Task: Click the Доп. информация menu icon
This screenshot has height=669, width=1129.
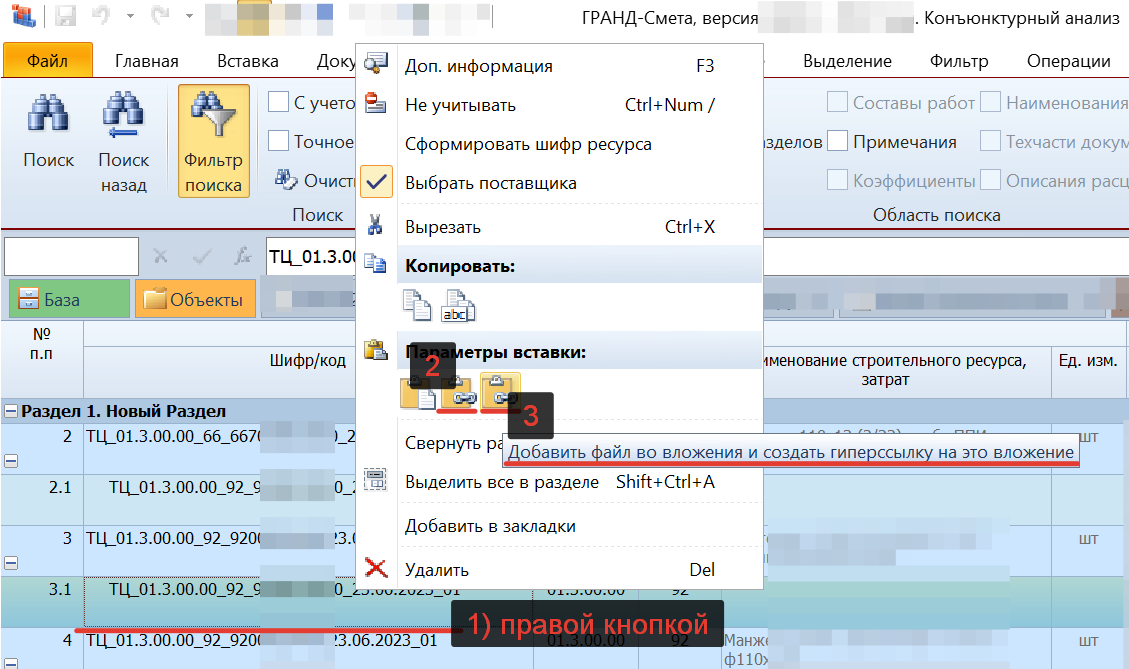Action: [375, 65]
